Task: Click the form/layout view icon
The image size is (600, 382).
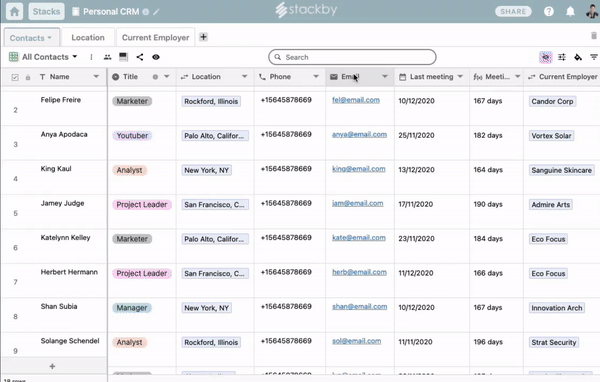Action: point(123,57)
